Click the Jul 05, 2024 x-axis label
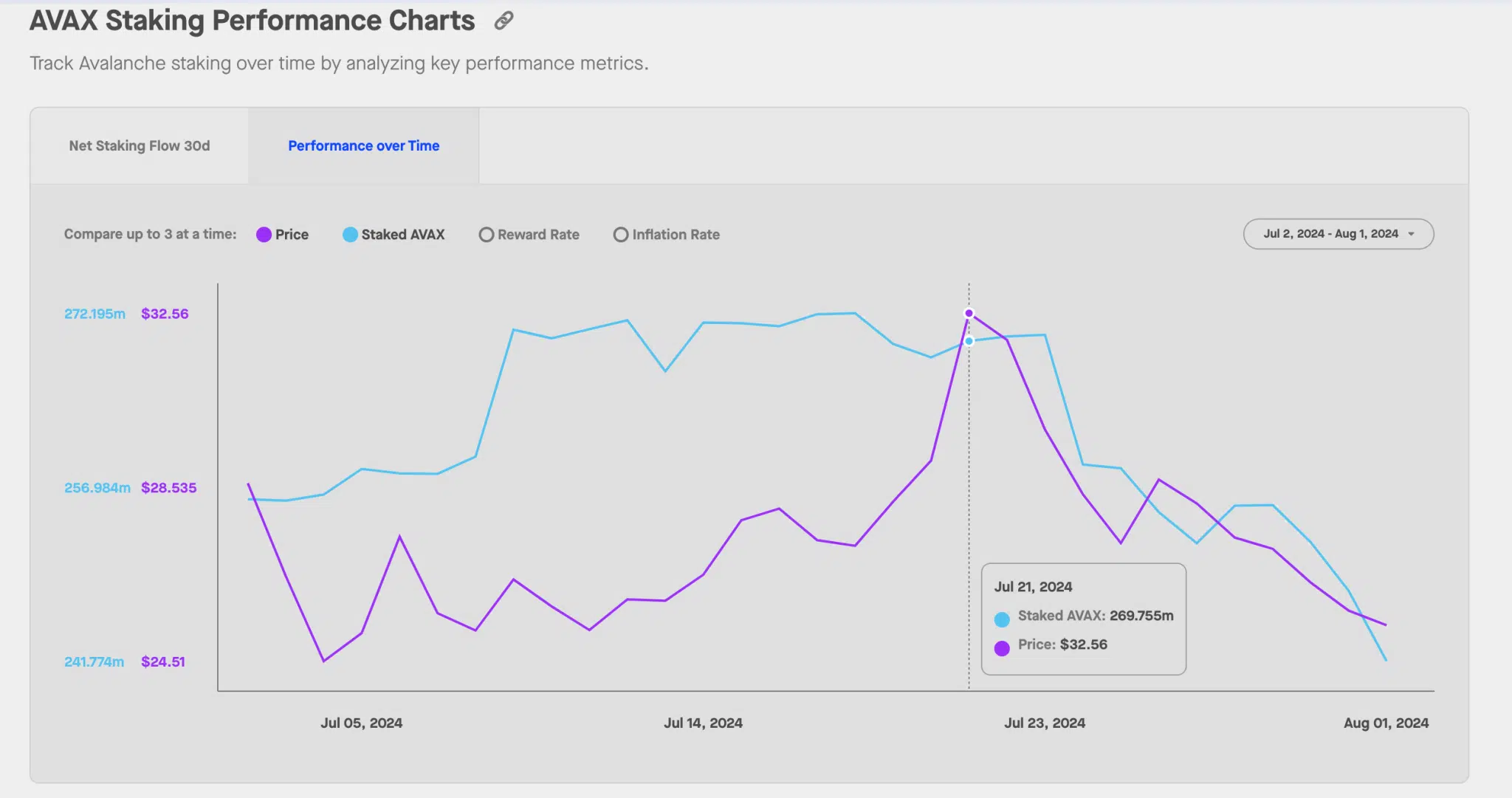Screen dimensions: 1512x798 coord(361,723)
